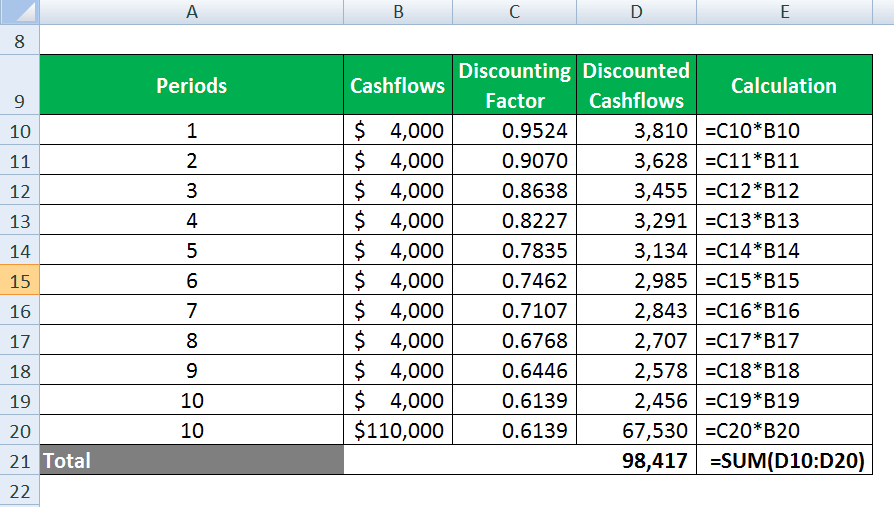Select period 10 cell in row 19

[x=192, y=400]
